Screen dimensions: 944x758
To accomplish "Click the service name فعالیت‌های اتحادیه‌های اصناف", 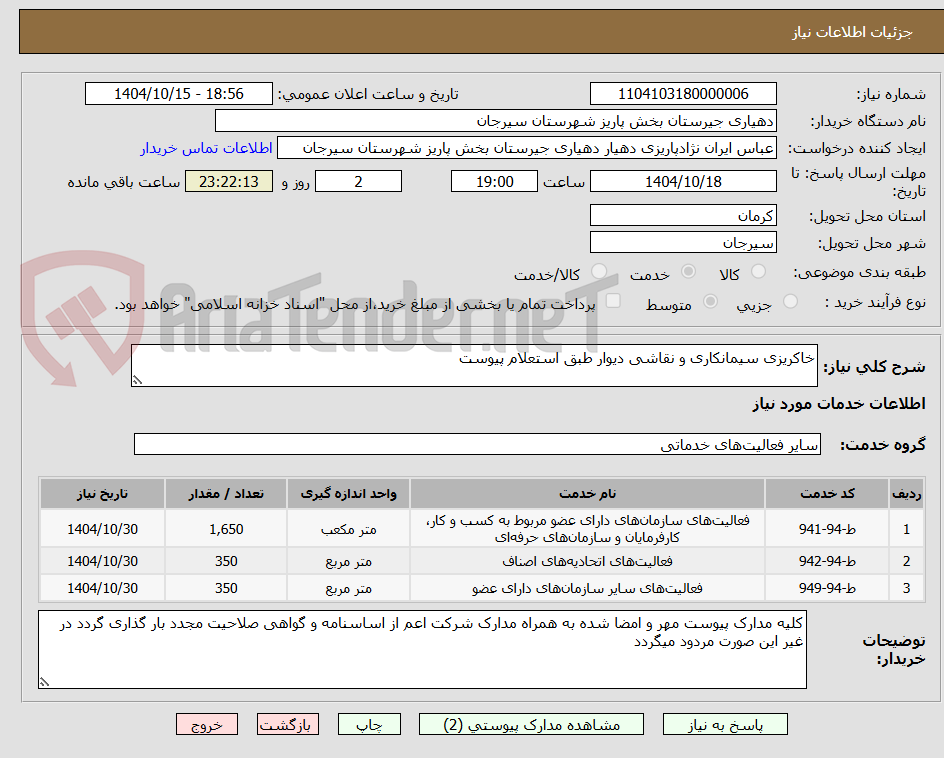I will click(588, 561).
